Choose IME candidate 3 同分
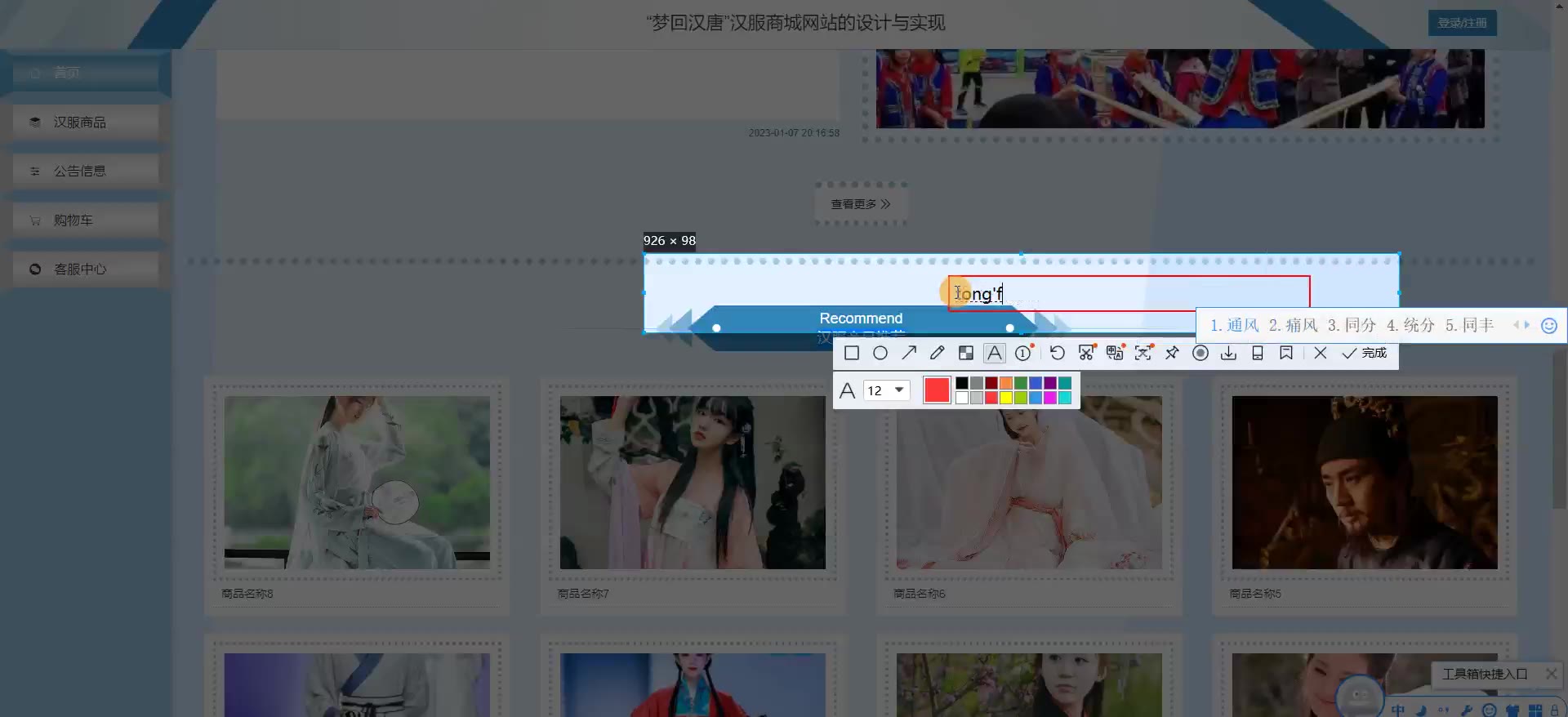 coord(1352,325)
